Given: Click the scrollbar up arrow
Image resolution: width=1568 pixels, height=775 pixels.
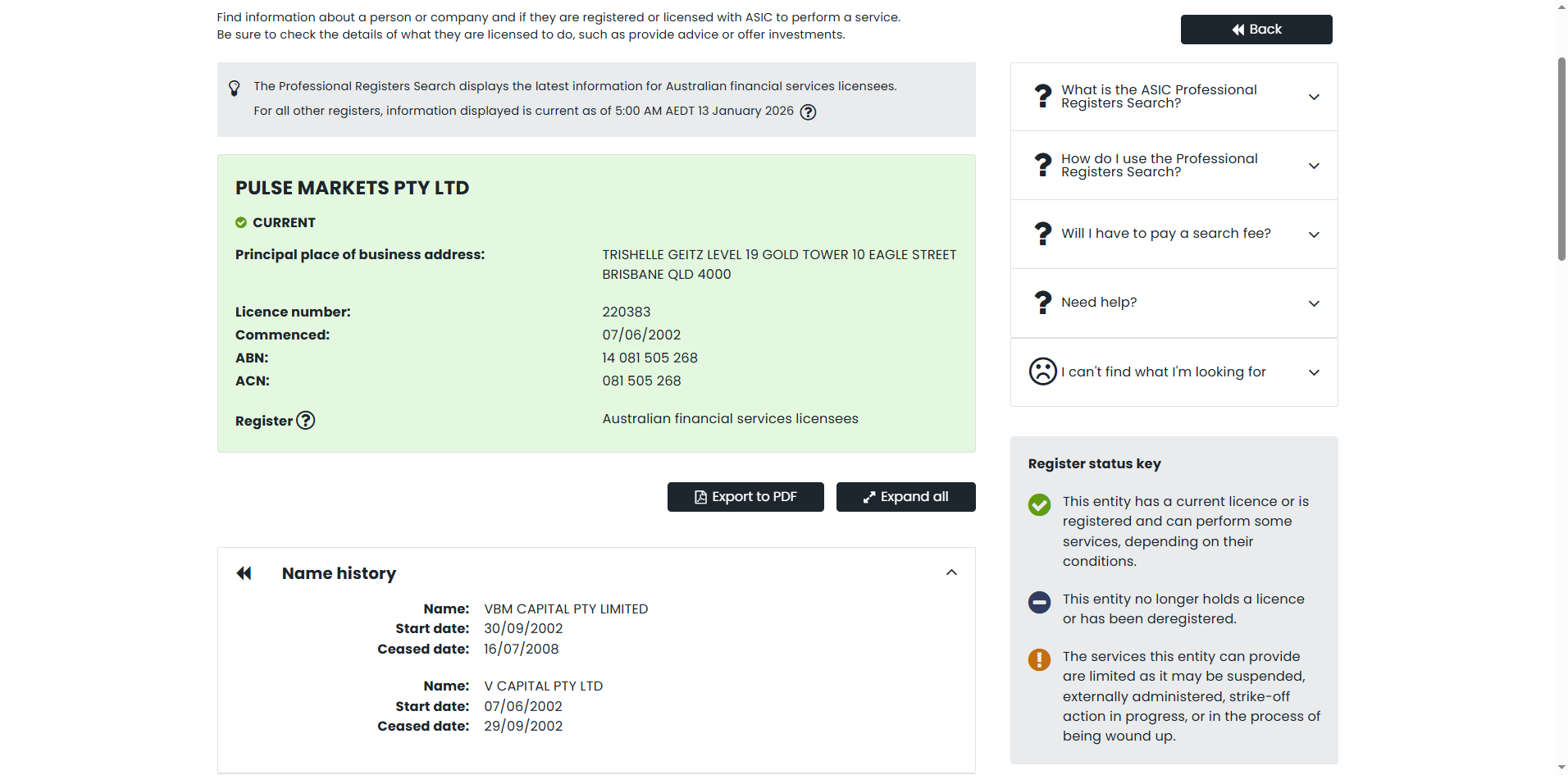Looking at the screenshot, I should click(1561, 7).
